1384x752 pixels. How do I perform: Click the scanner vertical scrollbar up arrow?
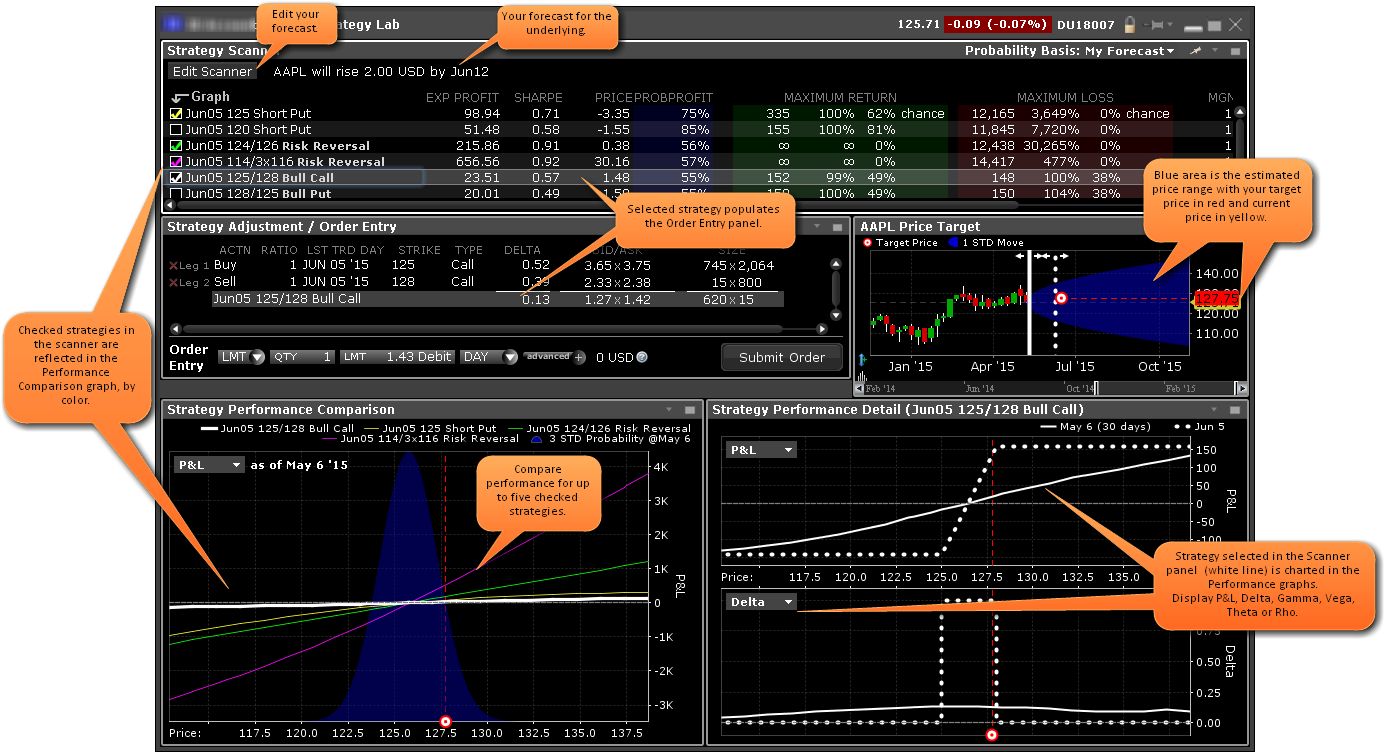tap(1240, 113)
